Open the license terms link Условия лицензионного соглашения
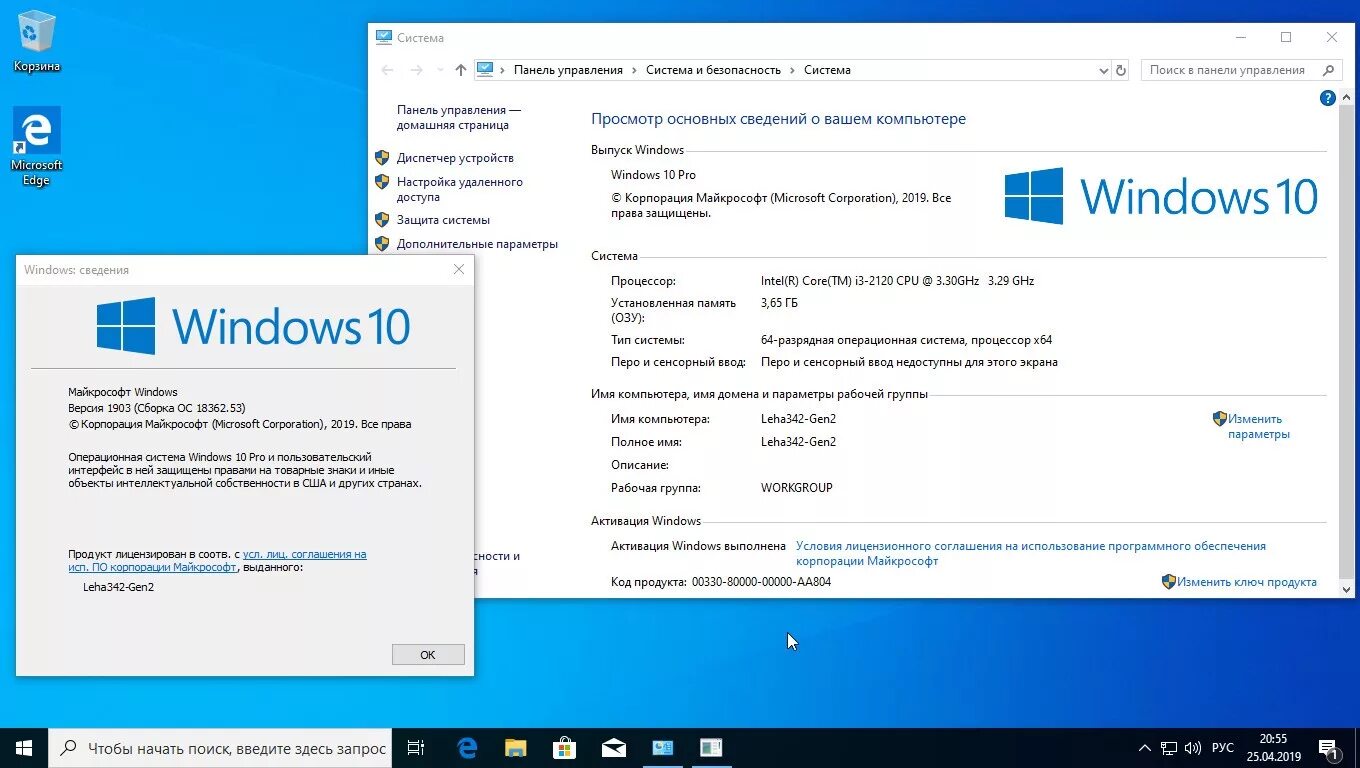Screen dimensions: 1360x768 (x=1030, y=553)
